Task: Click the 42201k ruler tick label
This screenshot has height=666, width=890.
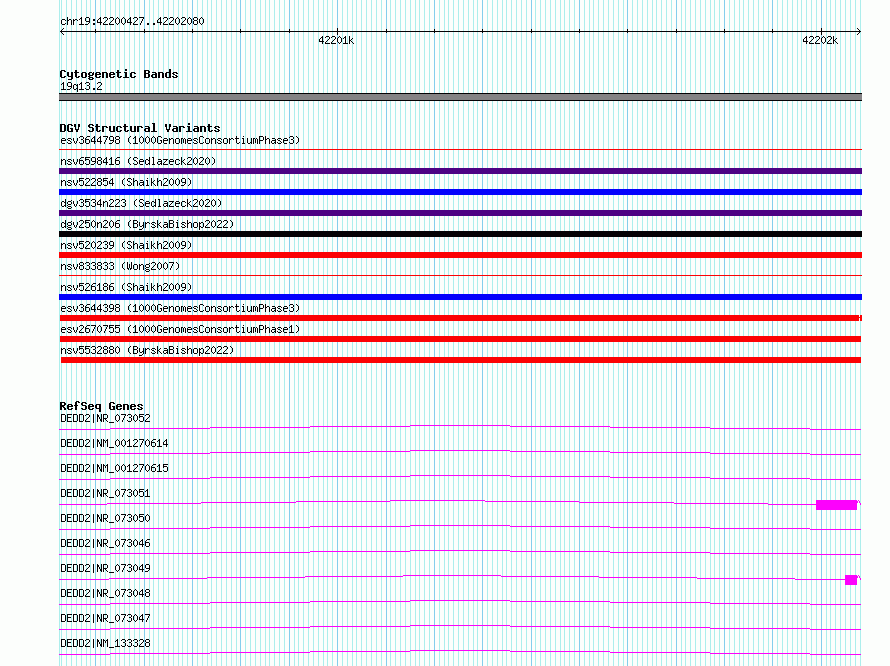Action: click(336, 40)
